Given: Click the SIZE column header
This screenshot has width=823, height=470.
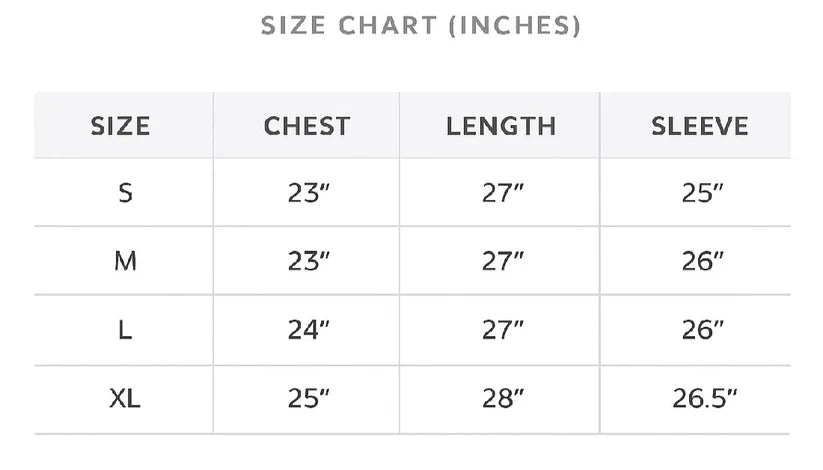Looking at the screenshot, I should (120, 126).
